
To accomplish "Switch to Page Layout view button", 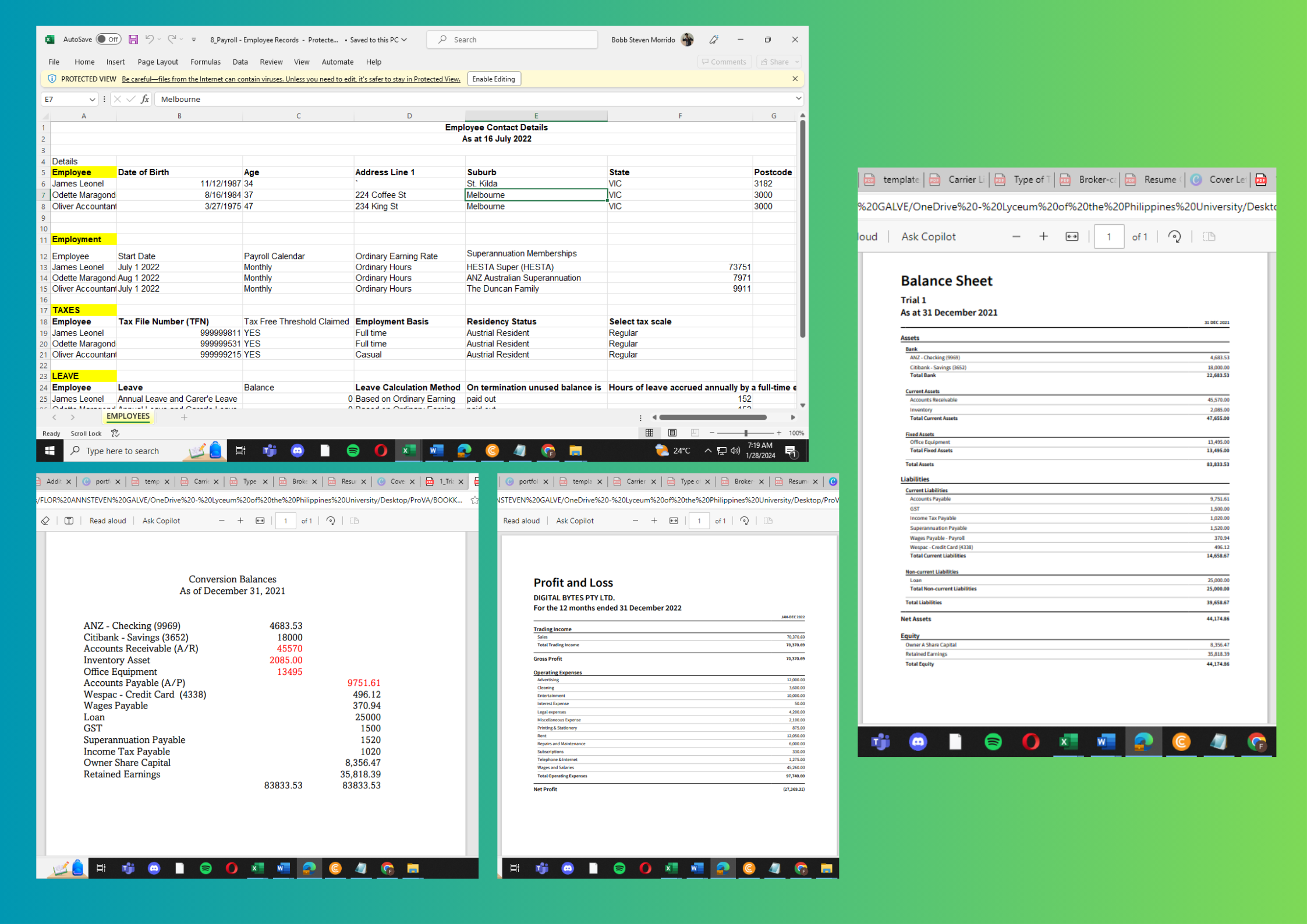I will 672,433.
